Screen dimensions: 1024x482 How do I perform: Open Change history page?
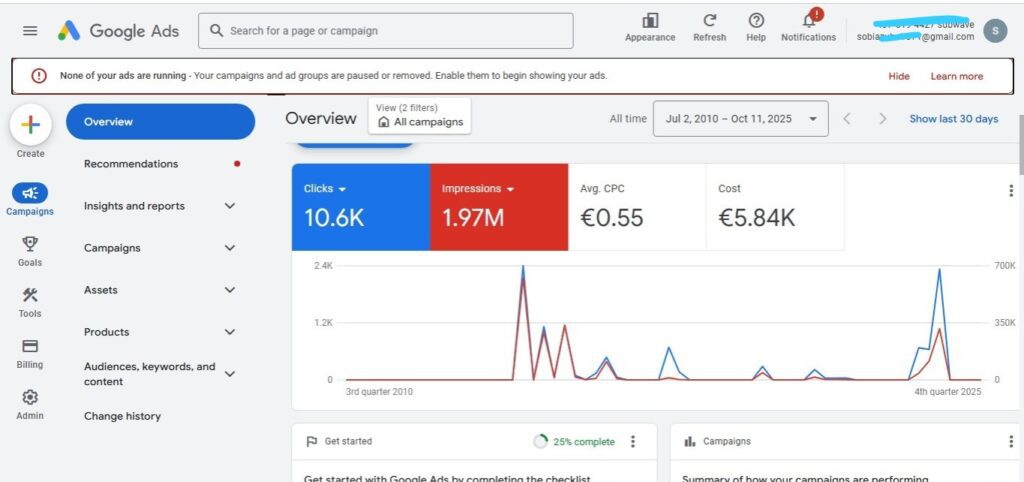(122, 416)
